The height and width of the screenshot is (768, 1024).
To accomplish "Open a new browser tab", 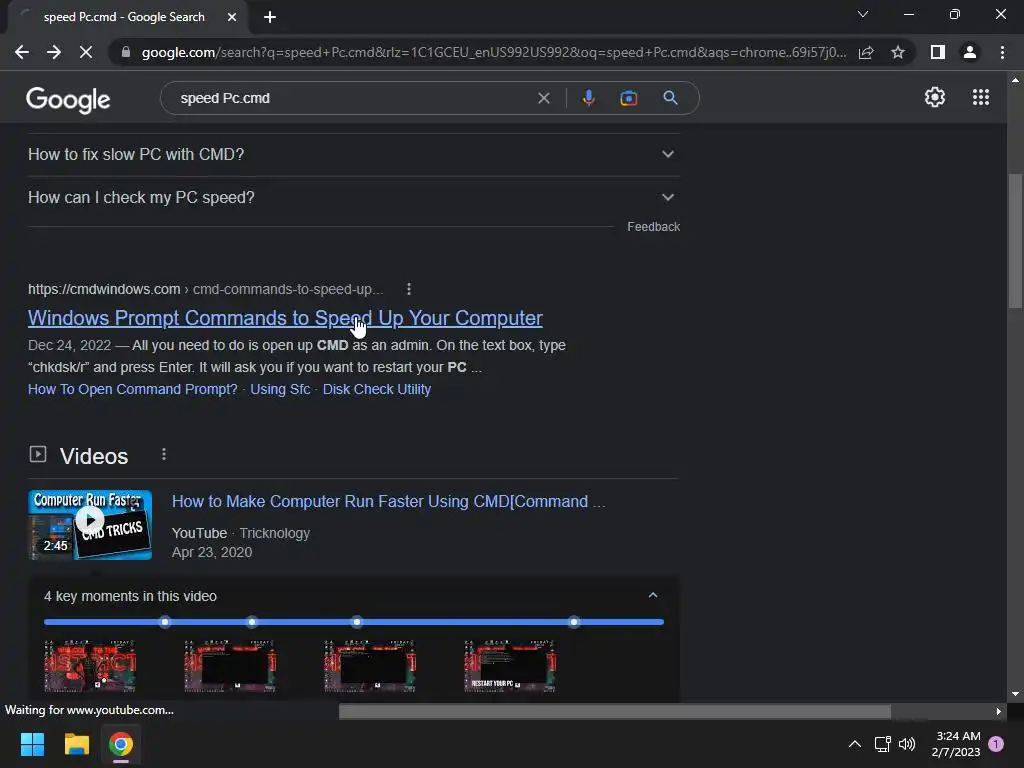I will tap(270, 17).
